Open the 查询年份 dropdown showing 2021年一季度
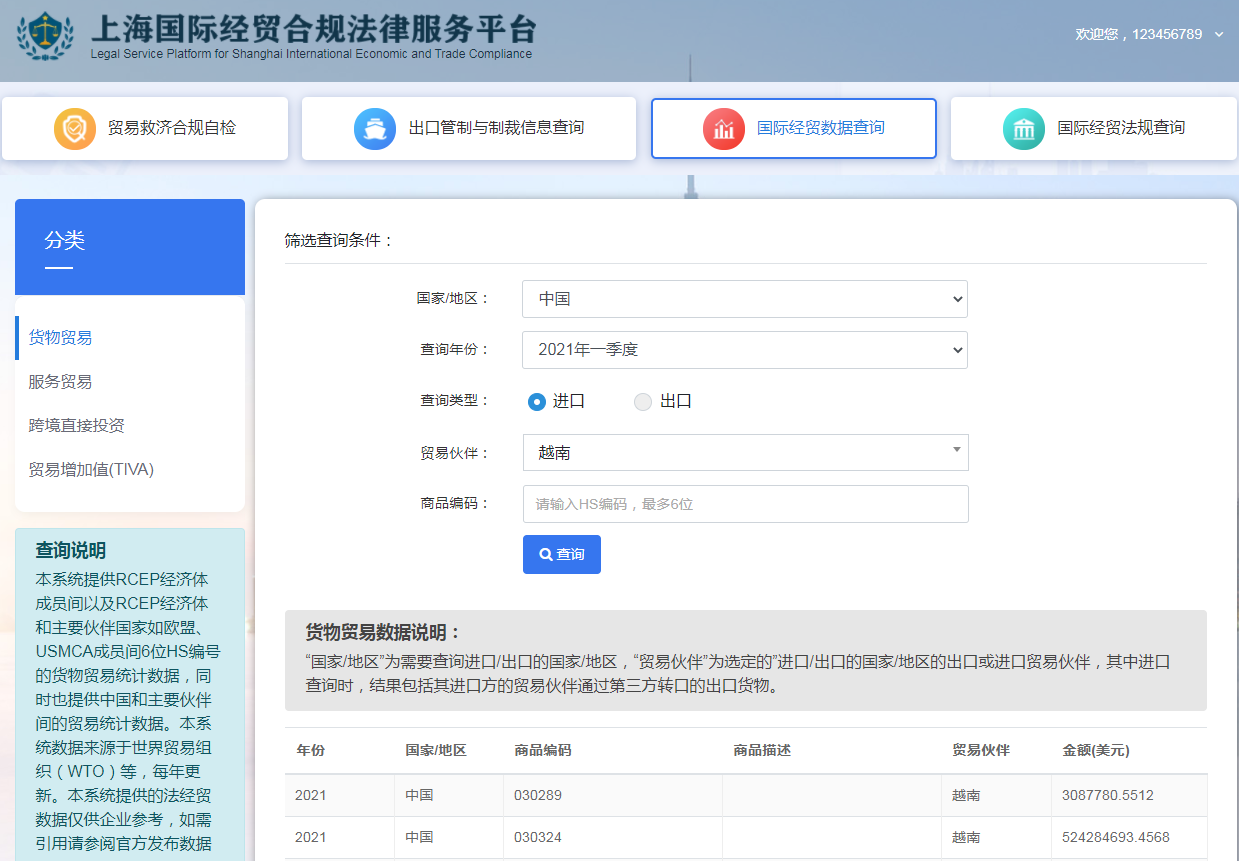 coord(745,350)
